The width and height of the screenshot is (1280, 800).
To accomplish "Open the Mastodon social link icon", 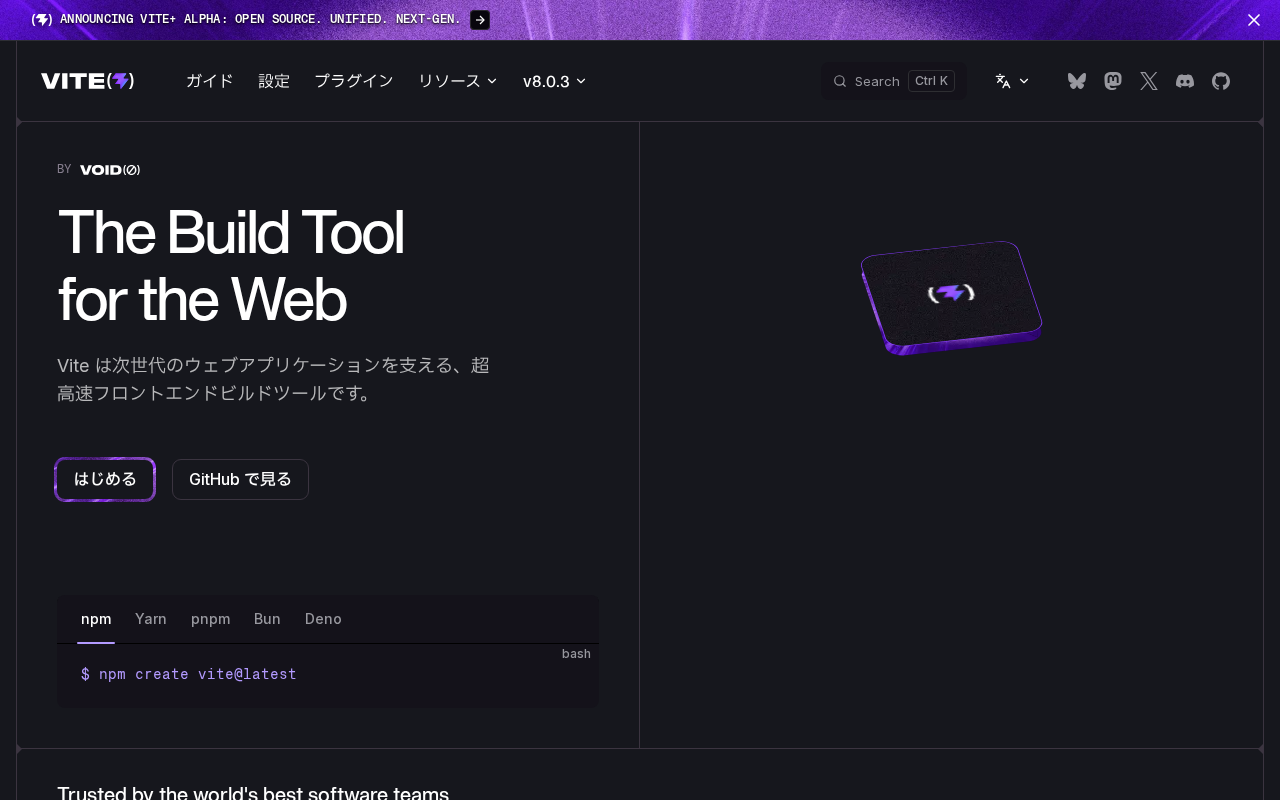I will tap(1112, 81).
